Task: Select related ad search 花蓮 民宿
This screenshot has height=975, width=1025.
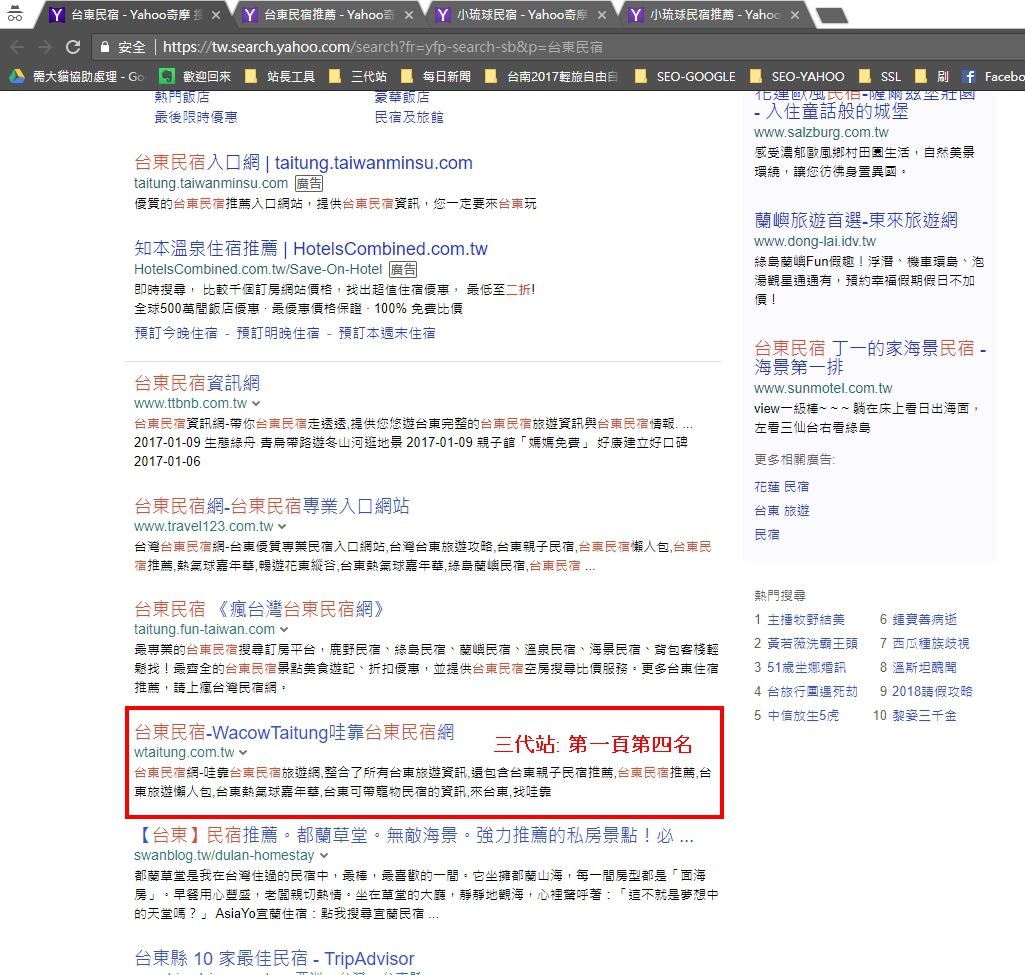Action: (781, 487)
